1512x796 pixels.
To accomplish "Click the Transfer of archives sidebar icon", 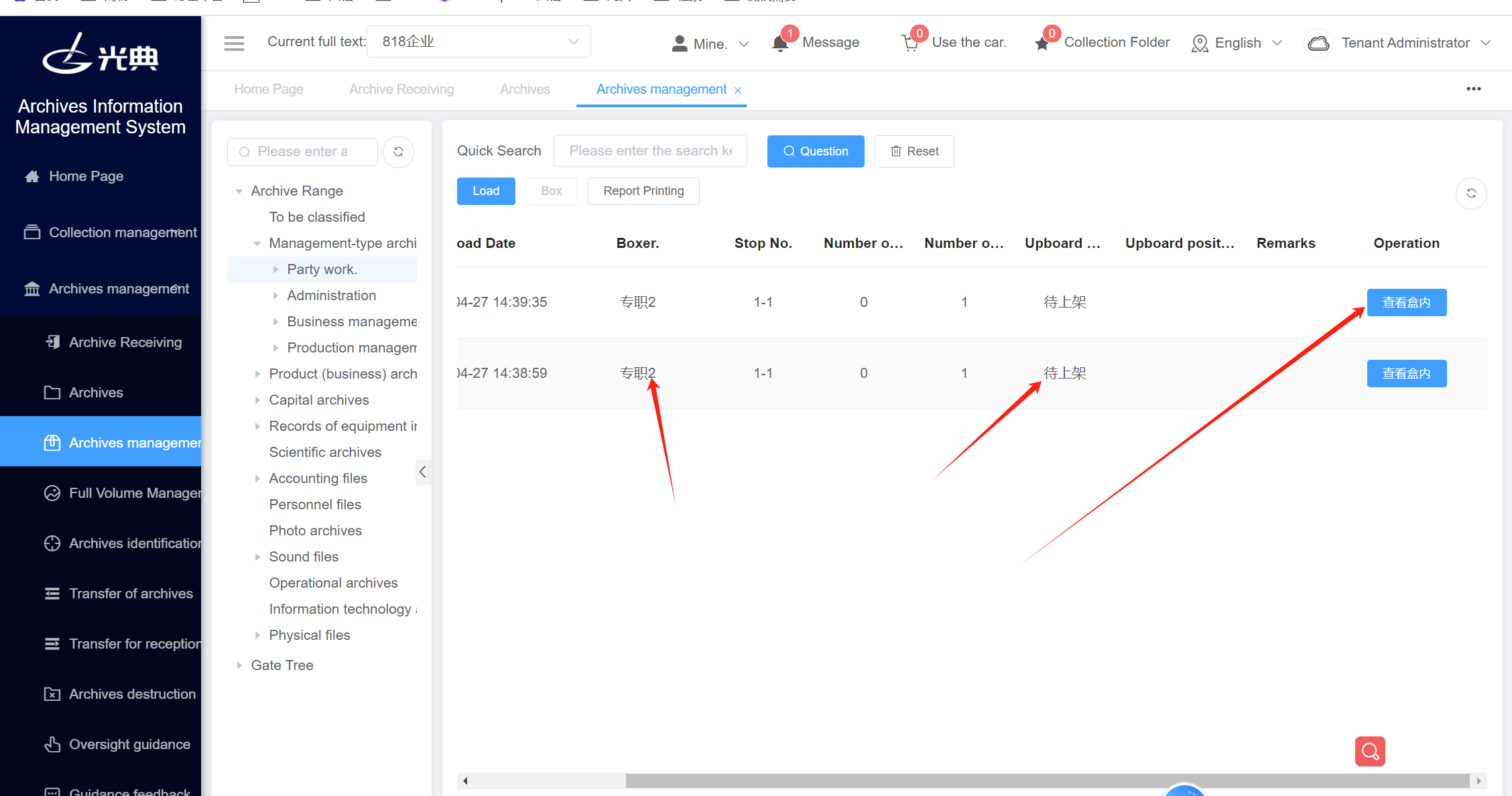I will click(x=52, y=594).
